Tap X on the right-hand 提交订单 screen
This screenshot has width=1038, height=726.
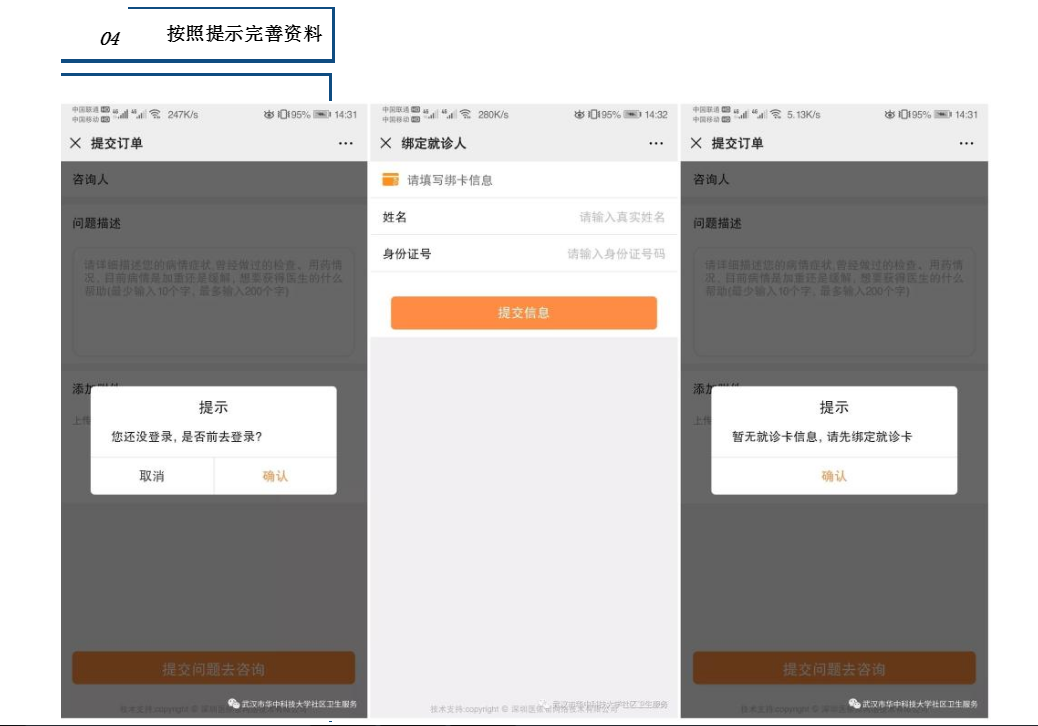697,143
